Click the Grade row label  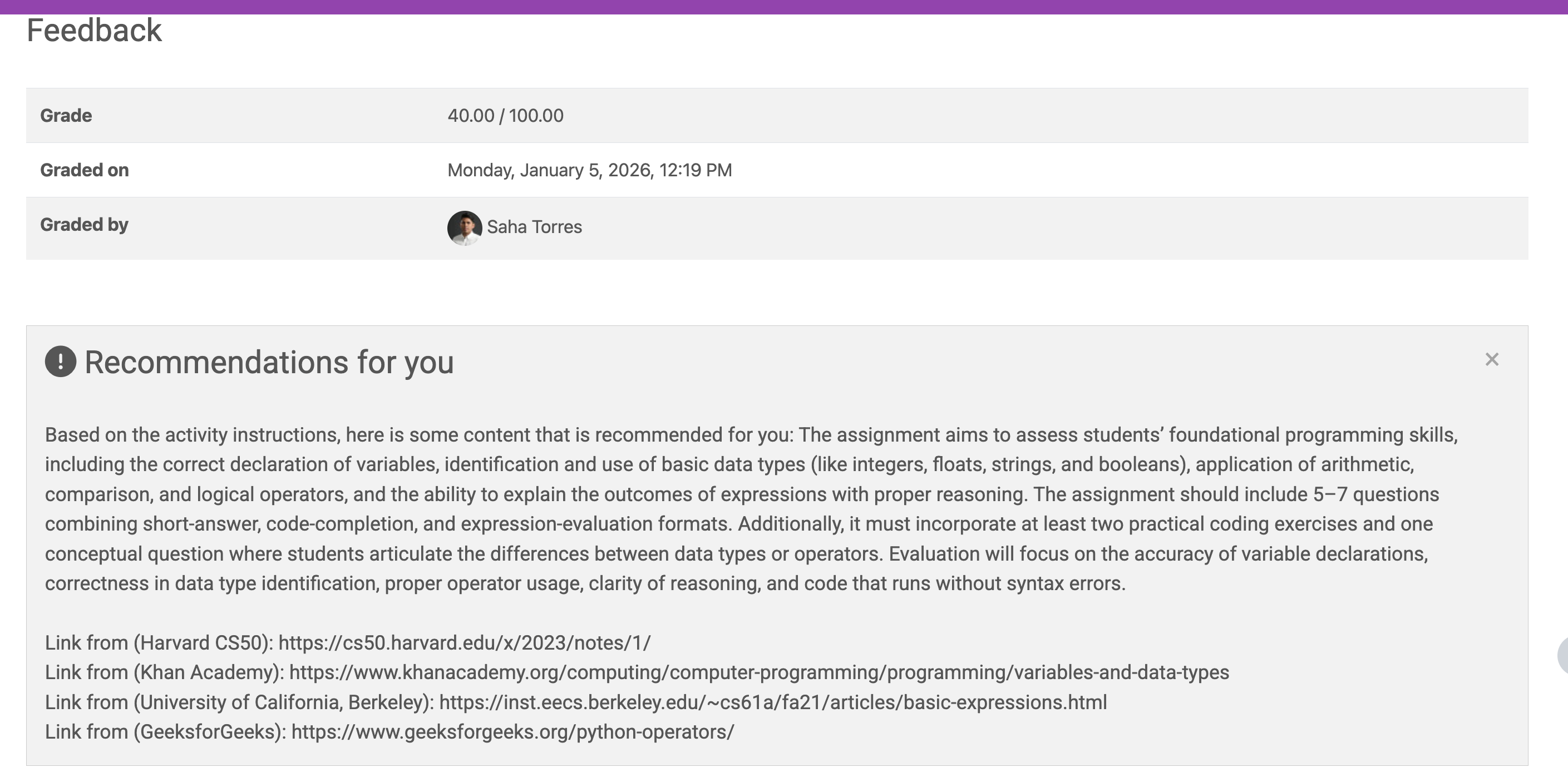click(66, 116)
